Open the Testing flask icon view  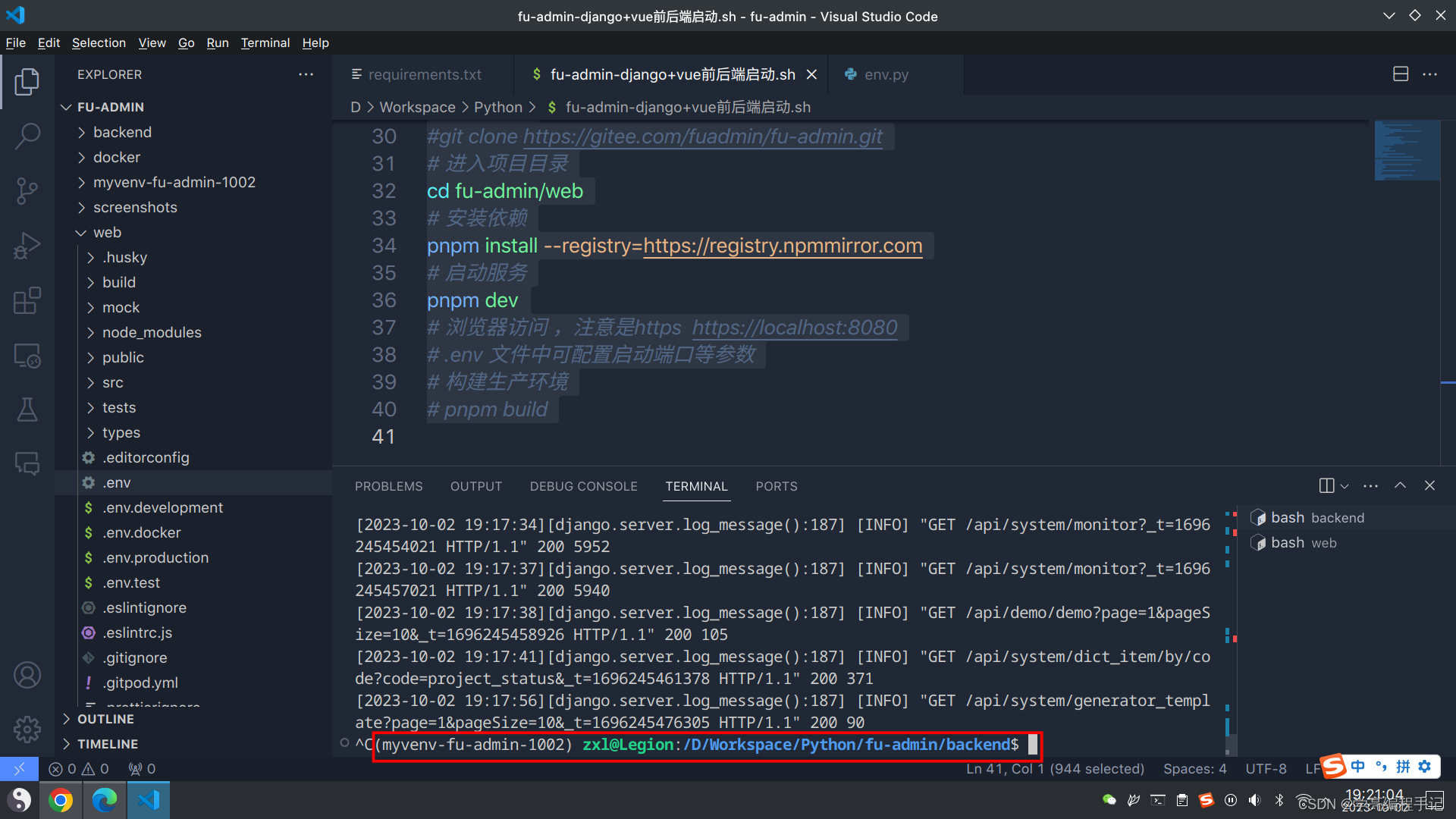pos(28,409)
